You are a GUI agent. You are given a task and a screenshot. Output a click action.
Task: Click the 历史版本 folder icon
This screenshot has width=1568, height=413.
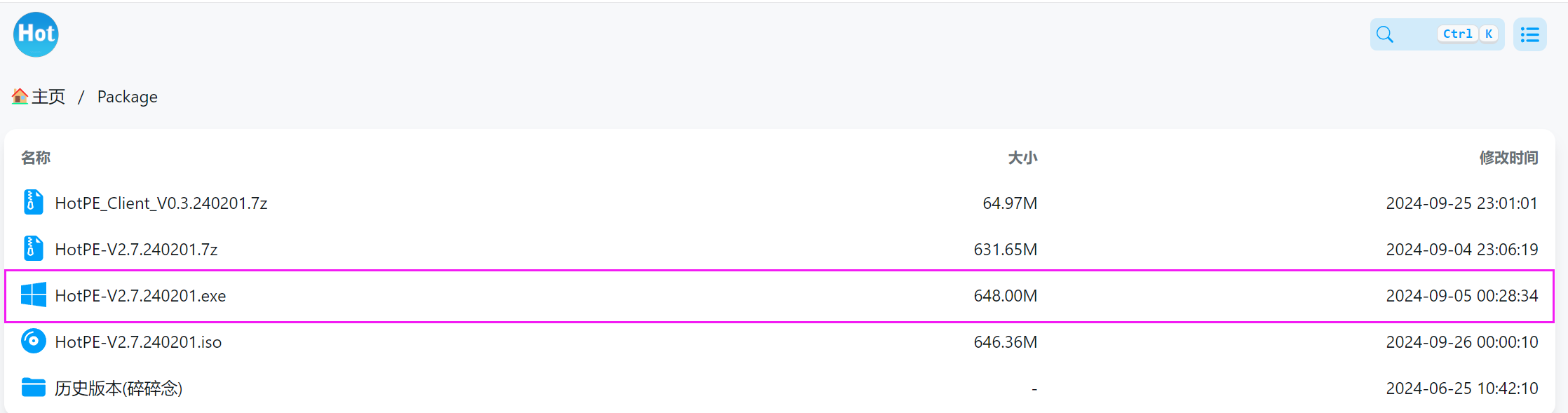(x=33, y=388)
